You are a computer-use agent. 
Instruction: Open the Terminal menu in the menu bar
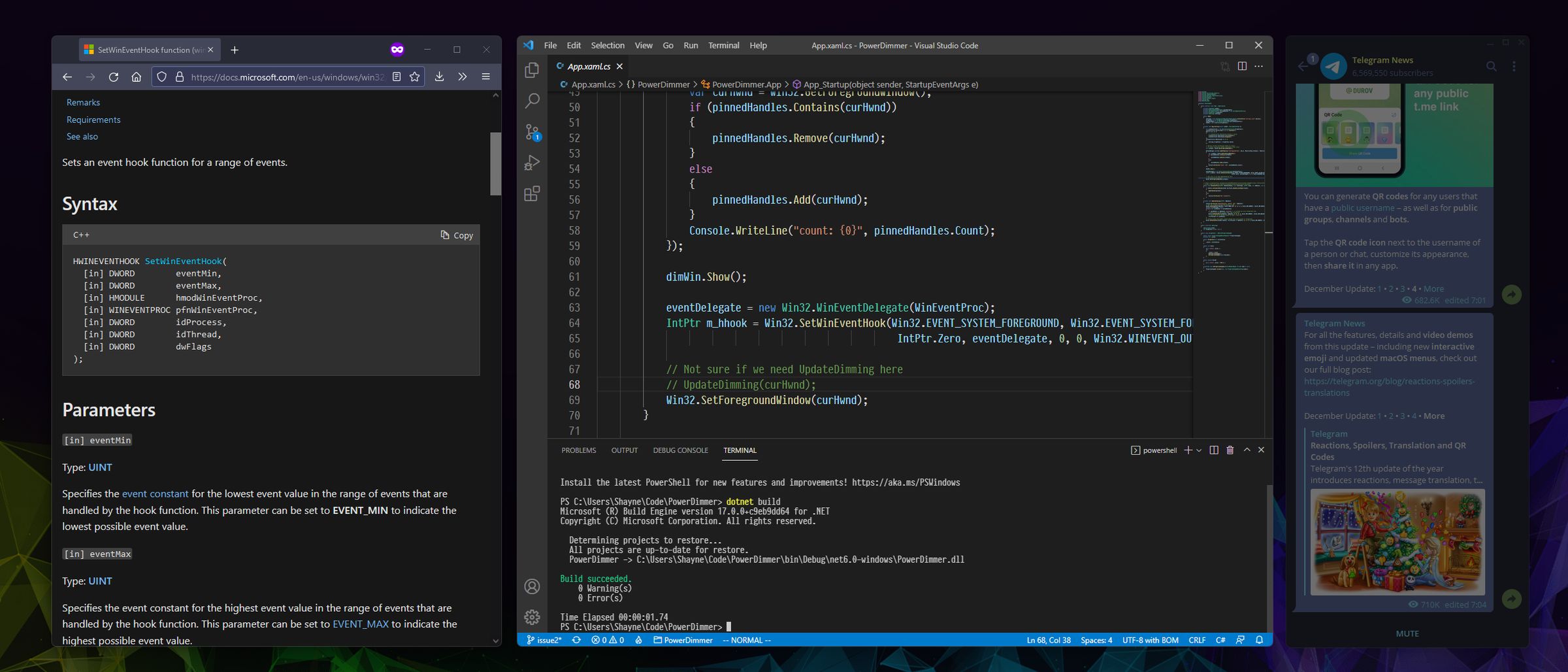coord(723,46)
